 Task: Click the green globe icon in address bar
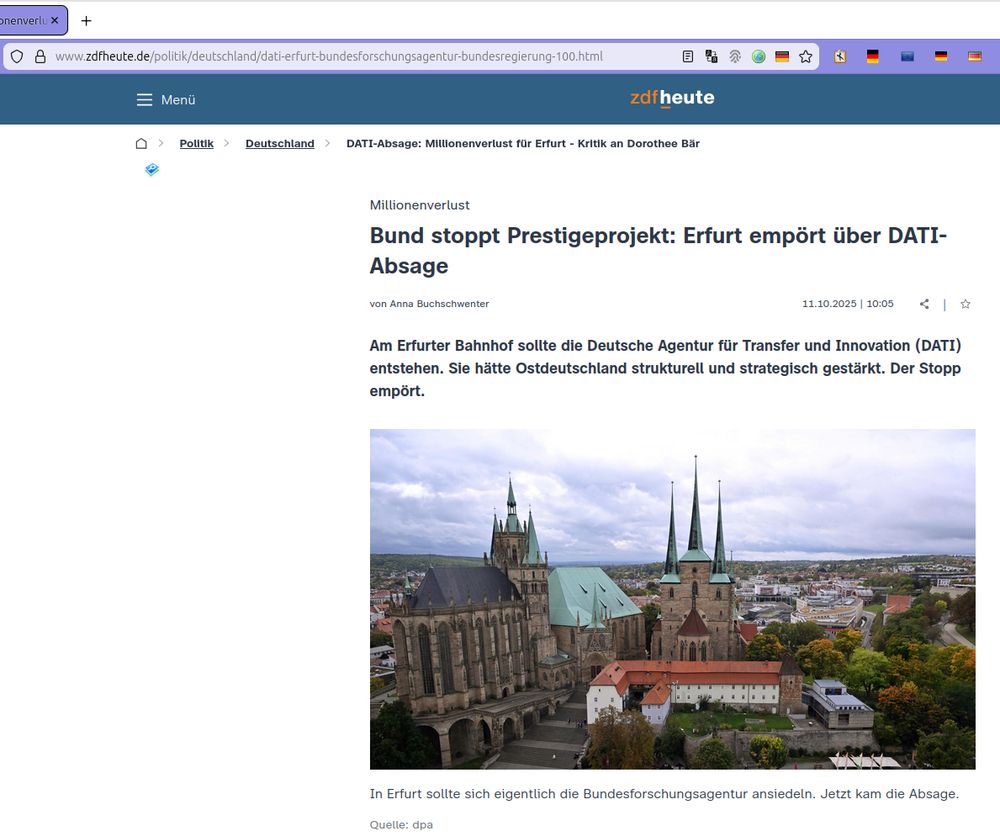point(759,57)
